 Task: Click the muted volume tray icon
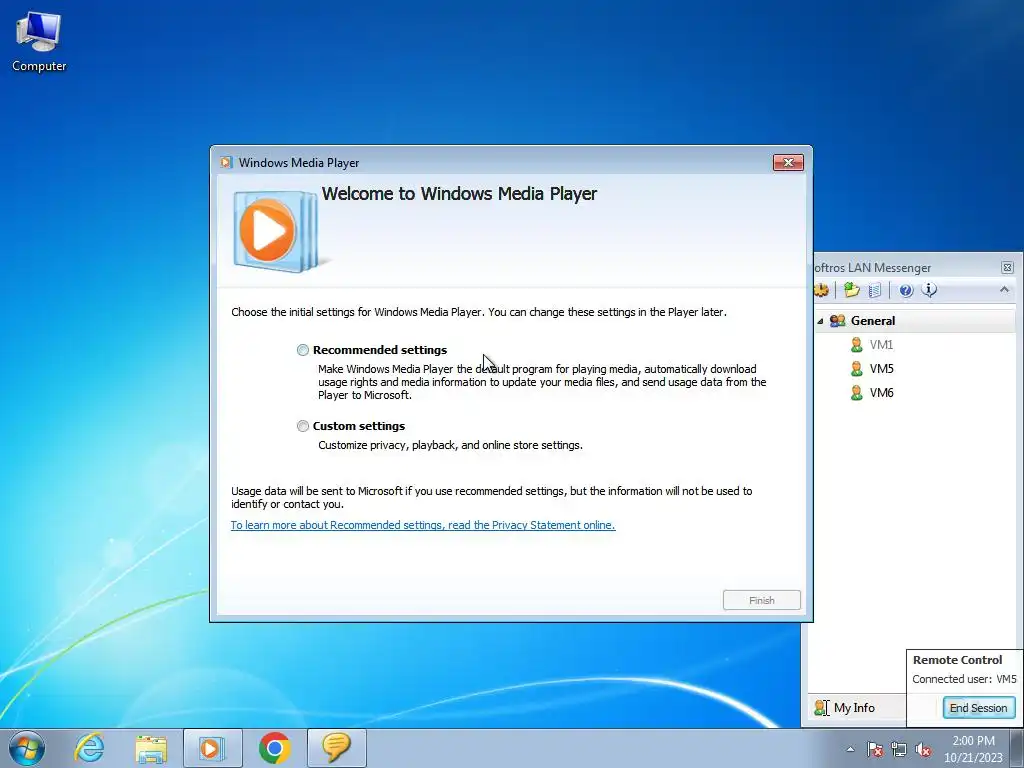[923, 749]
